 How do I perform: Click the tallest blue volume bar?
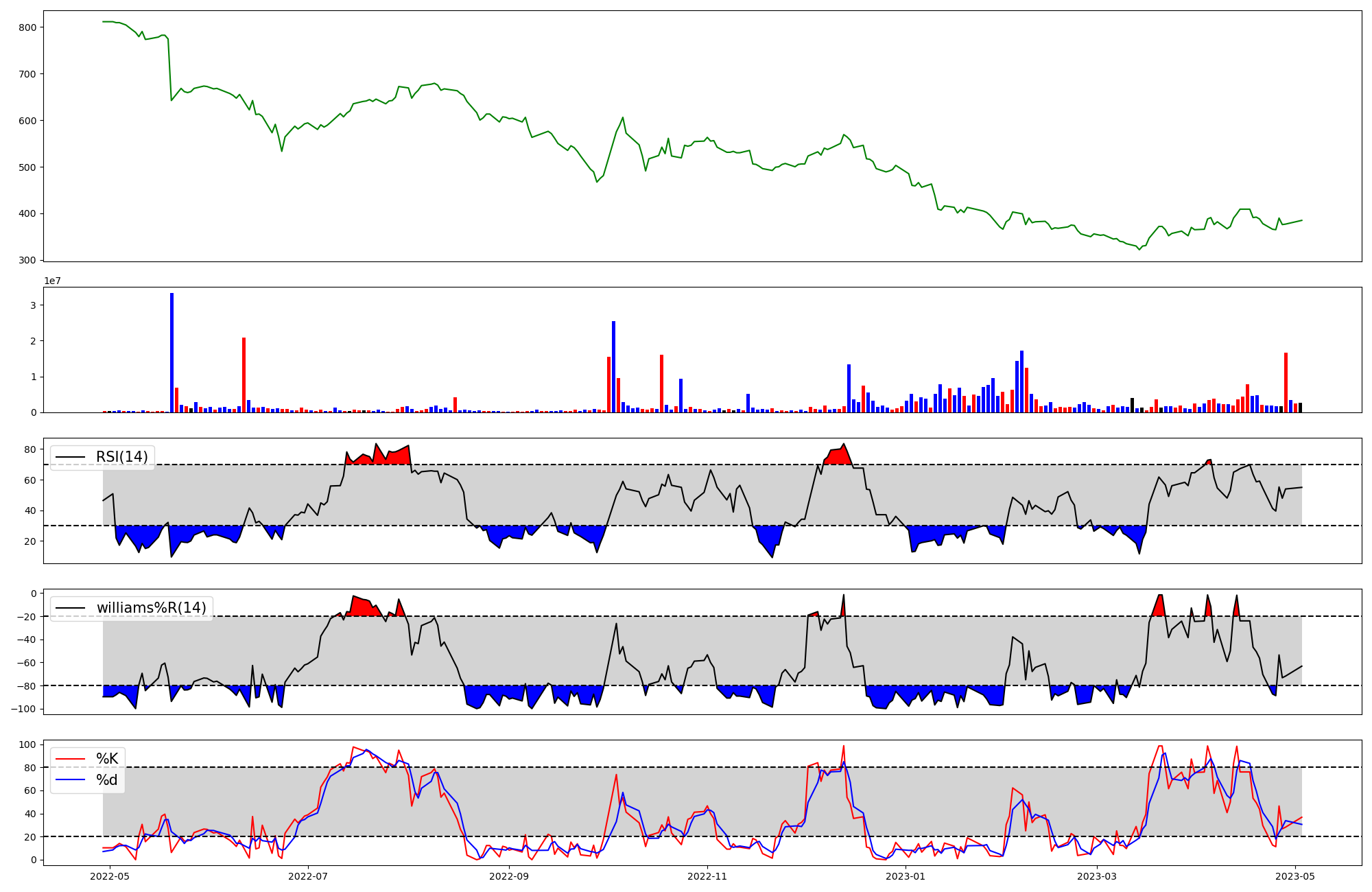click(171, 353)
